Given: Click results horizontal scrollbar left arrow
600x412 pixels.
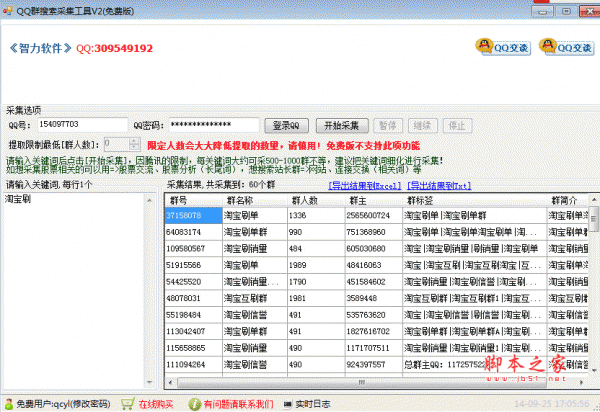Looking at the screenshot, I should pyautogui.click(x=170, y=382).
